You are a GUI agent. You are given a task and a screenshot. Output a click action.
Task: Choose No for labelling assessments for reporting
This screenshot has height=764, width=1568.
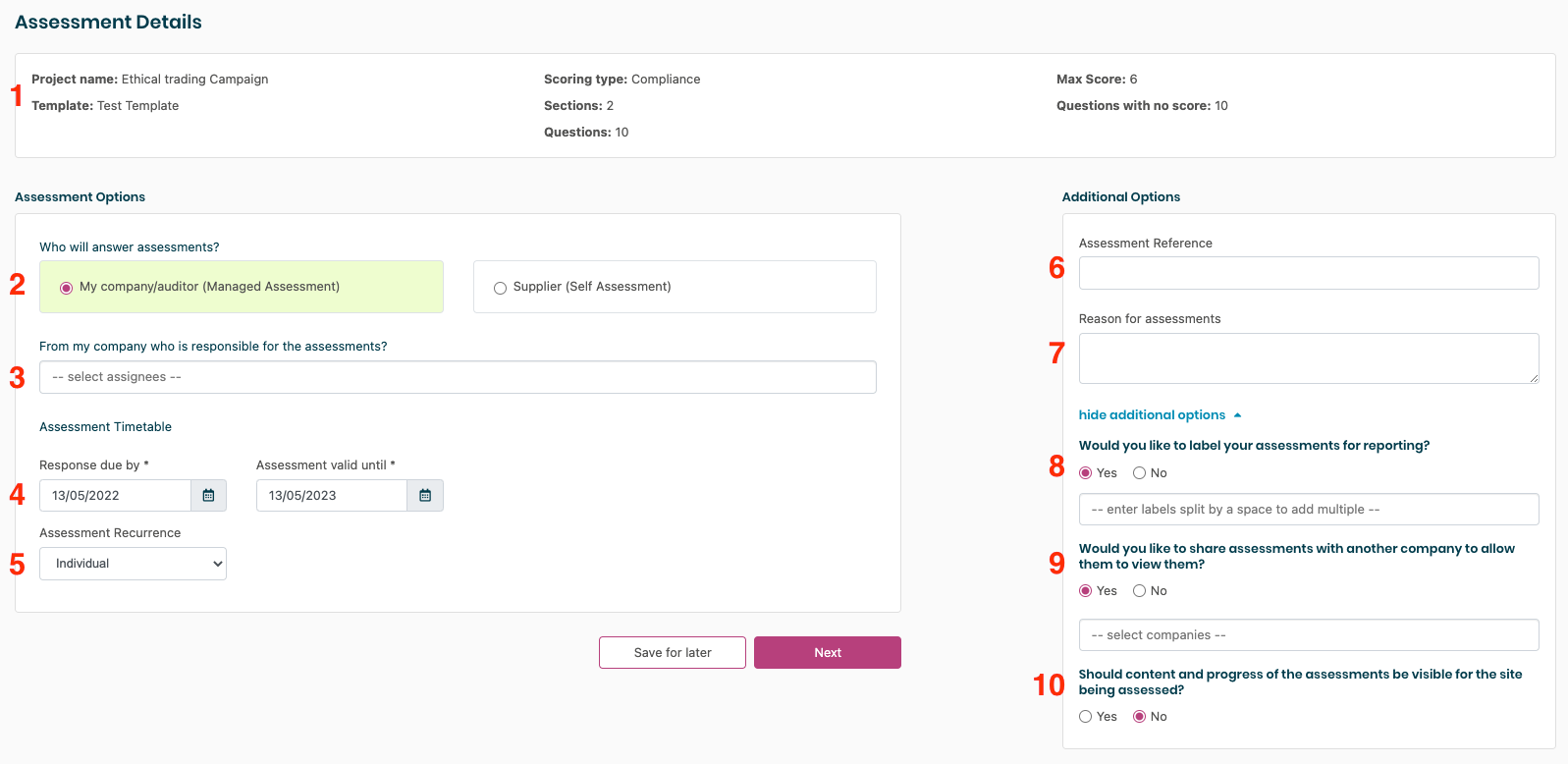click(x=1140, y=473)
